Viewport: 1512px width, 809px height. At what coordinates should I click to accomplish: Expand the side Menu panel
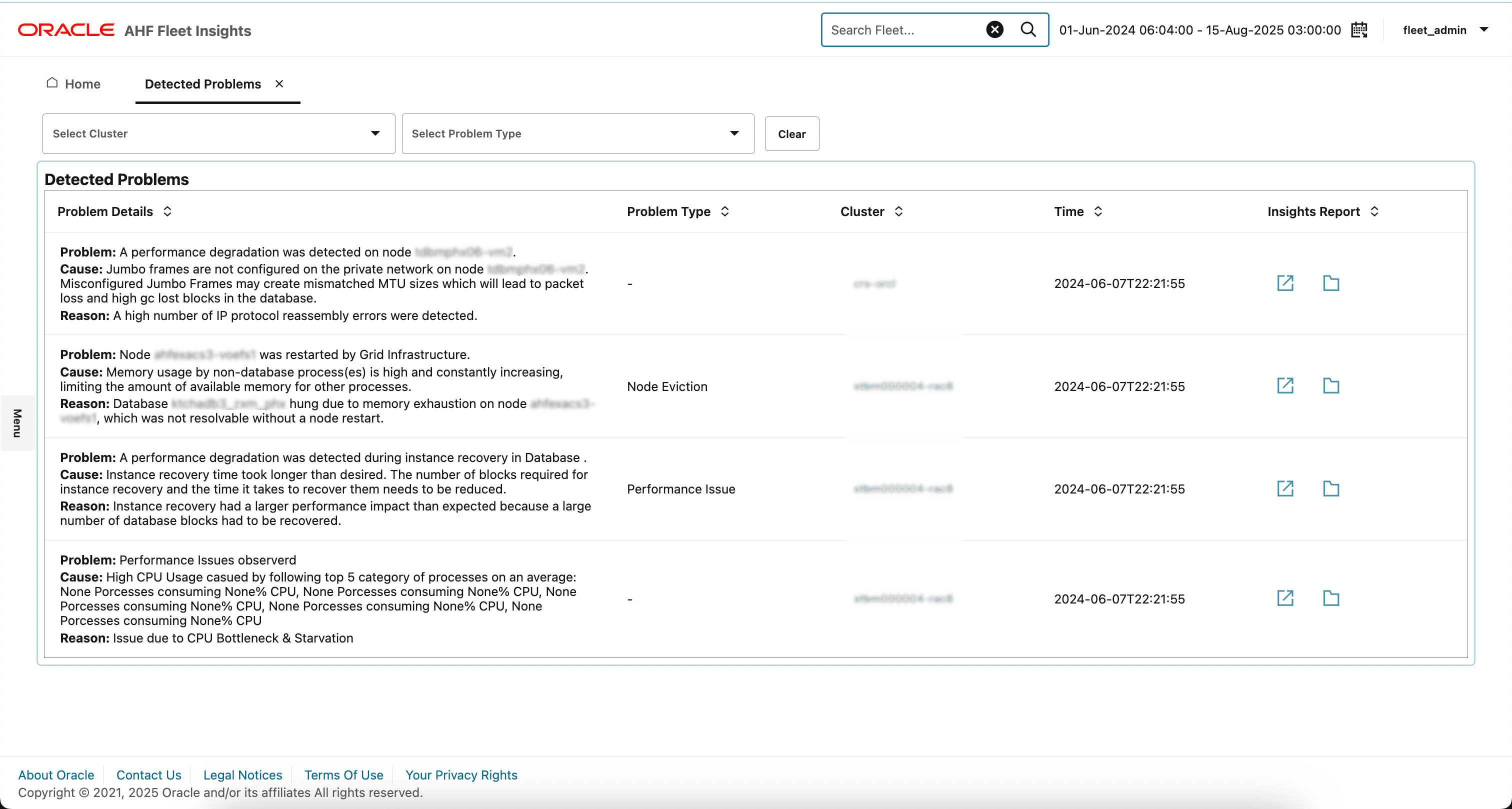[x=17, y=422]
